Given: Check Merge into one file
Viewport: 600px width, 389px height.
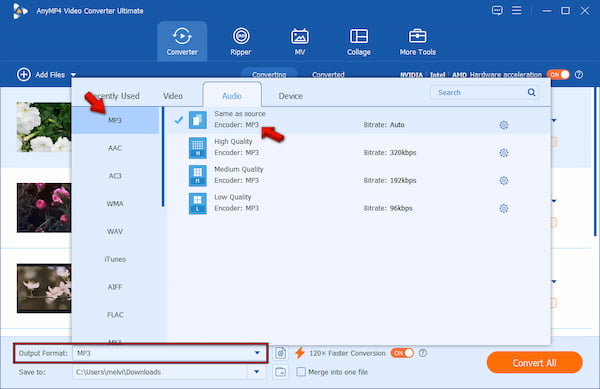Looking at the screenshot, I should coord(301,372).
